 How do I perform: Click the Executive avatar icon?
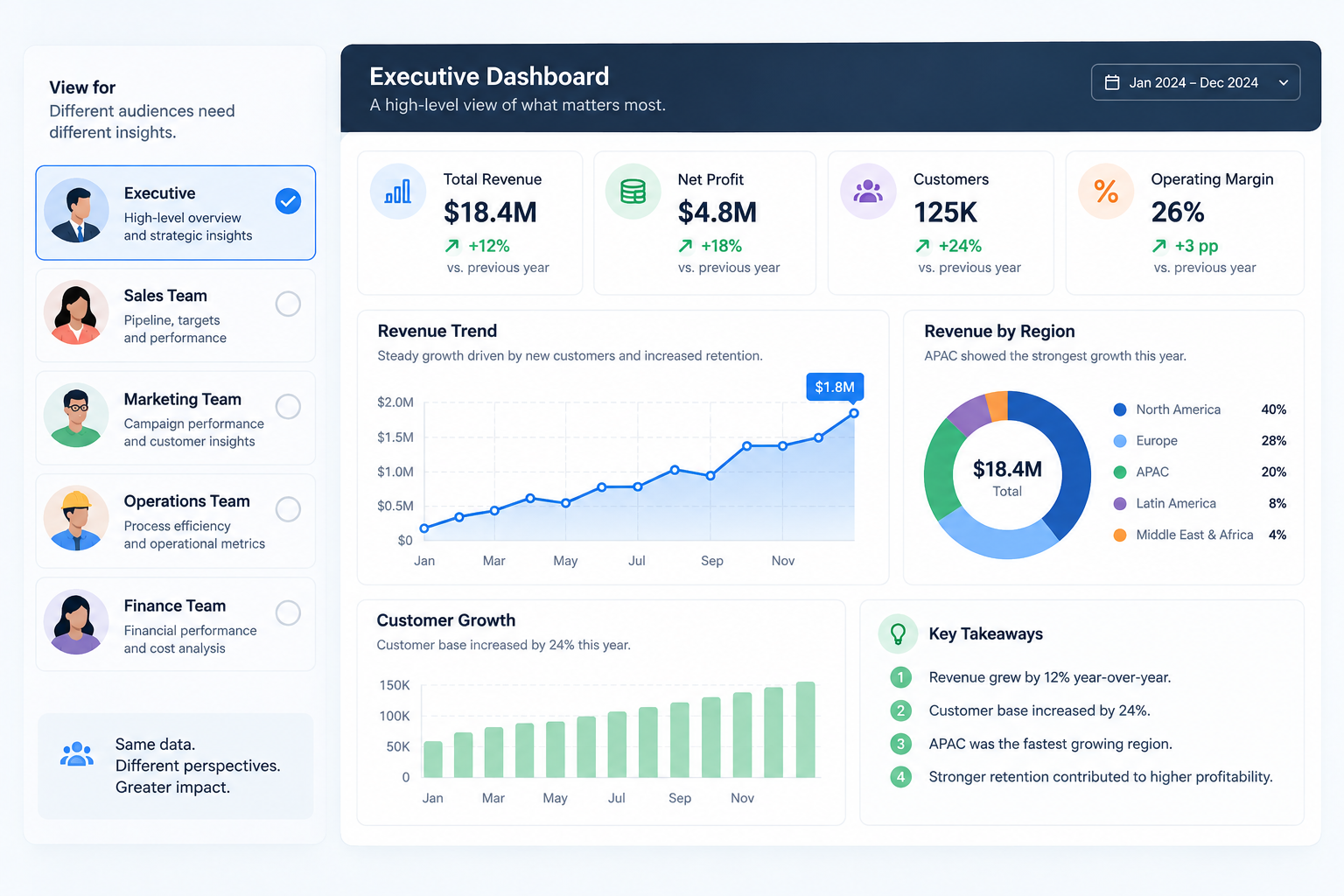click(77, 212)
